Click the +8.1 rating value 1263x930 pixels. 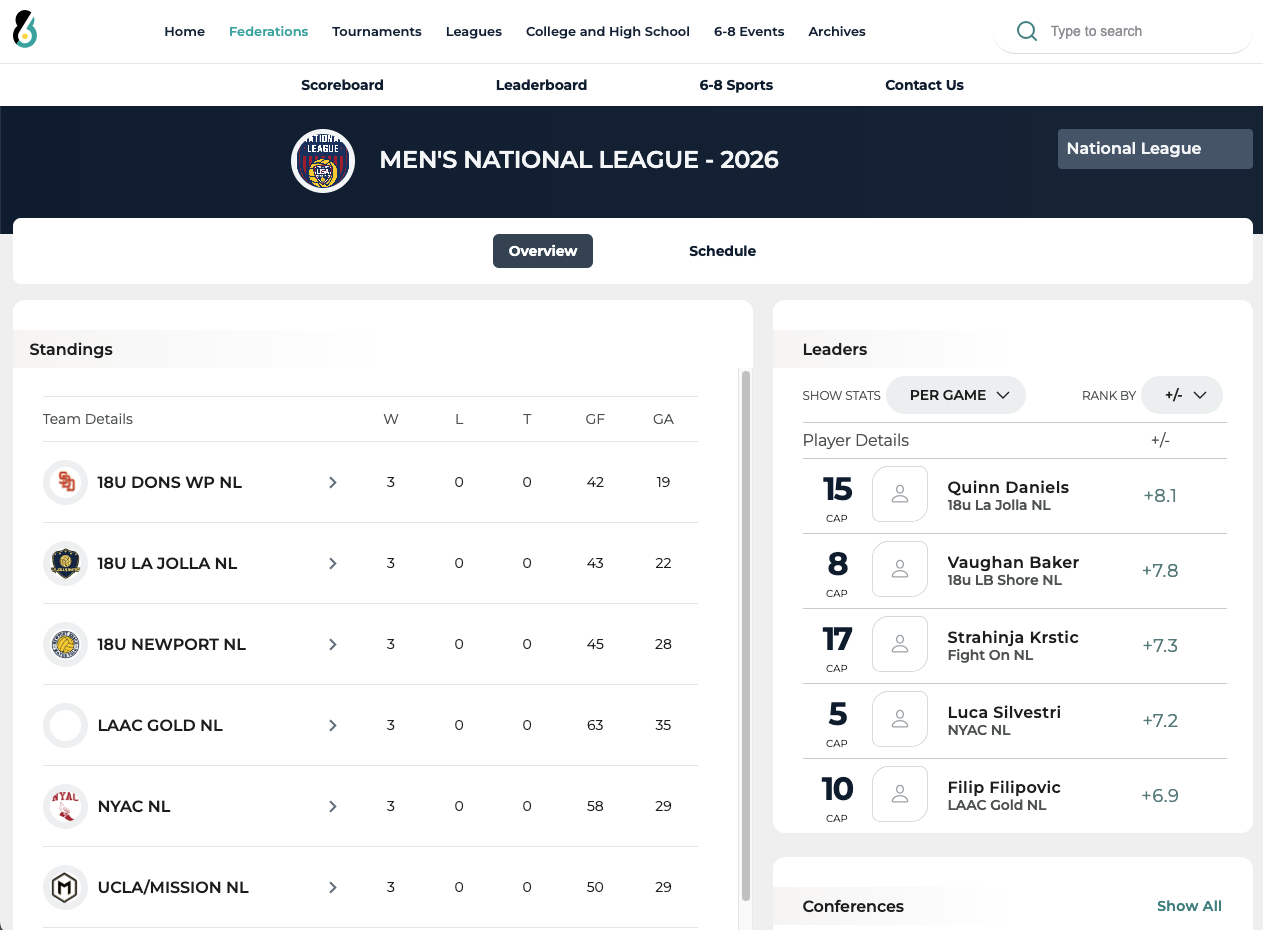(x=1160, y=495)
